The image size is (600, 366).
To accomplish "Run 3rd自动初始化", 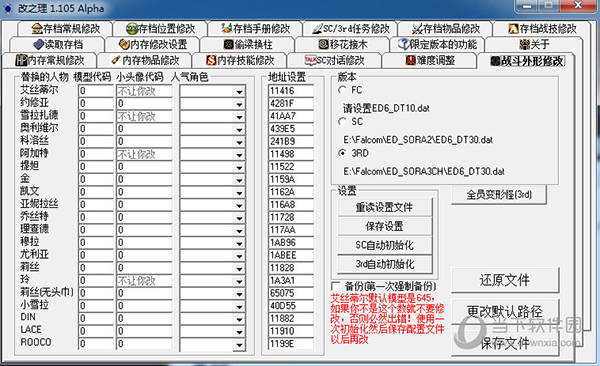I will click(x=385, y=264).
